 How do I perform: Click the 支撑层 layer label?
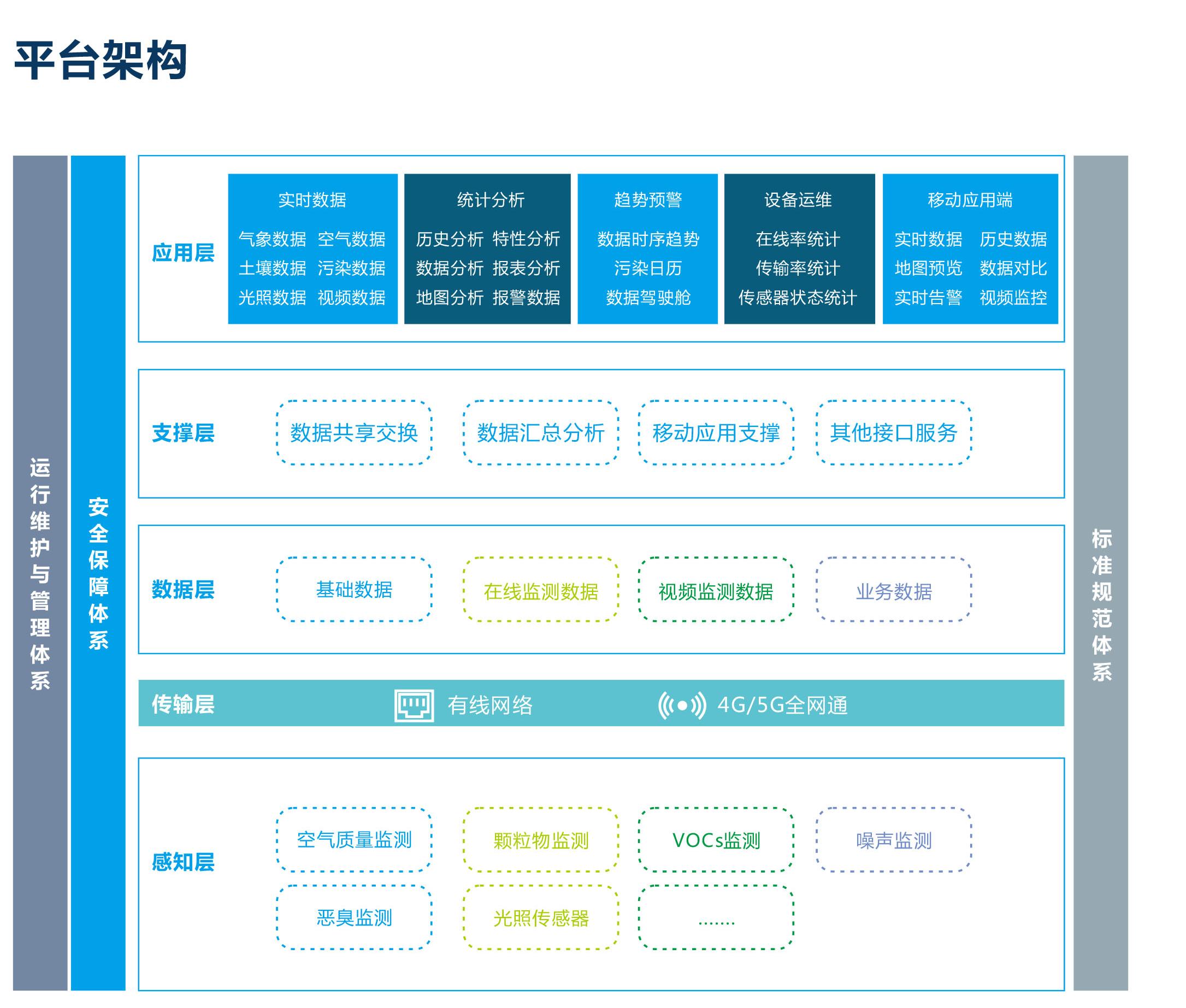(183, 433)
